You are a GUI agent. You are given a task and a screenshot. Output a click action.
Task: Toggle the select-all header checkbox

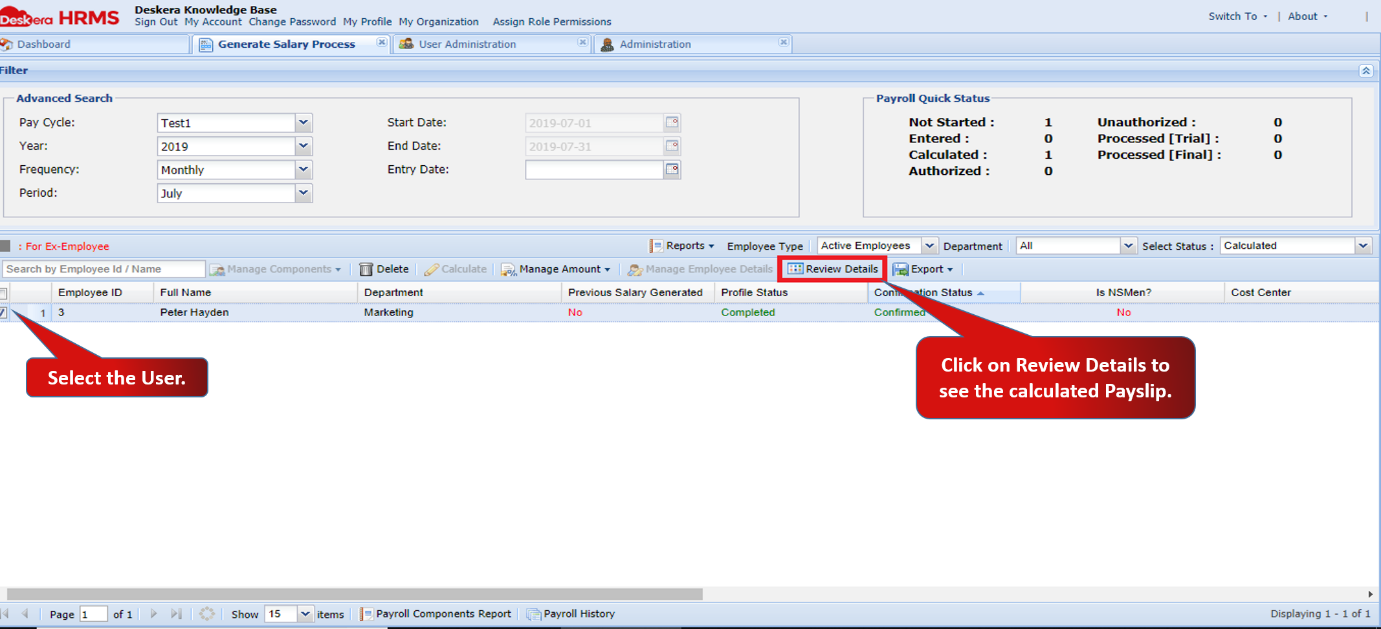pos(3,293)
